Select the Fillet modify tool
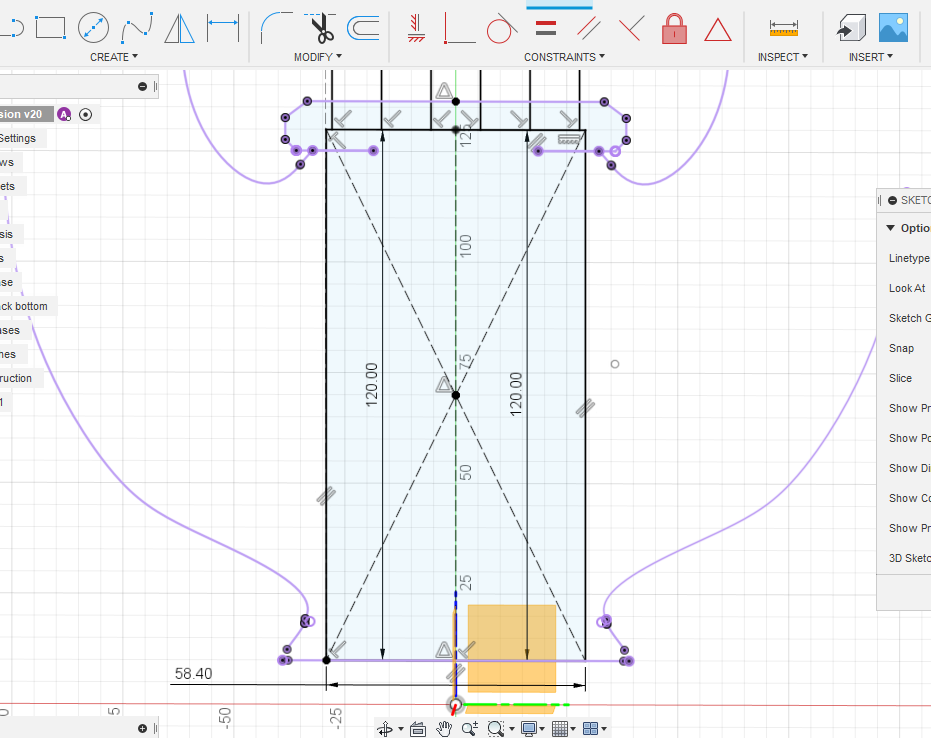This screenshot has height=738, width=931. click(276, 28)
